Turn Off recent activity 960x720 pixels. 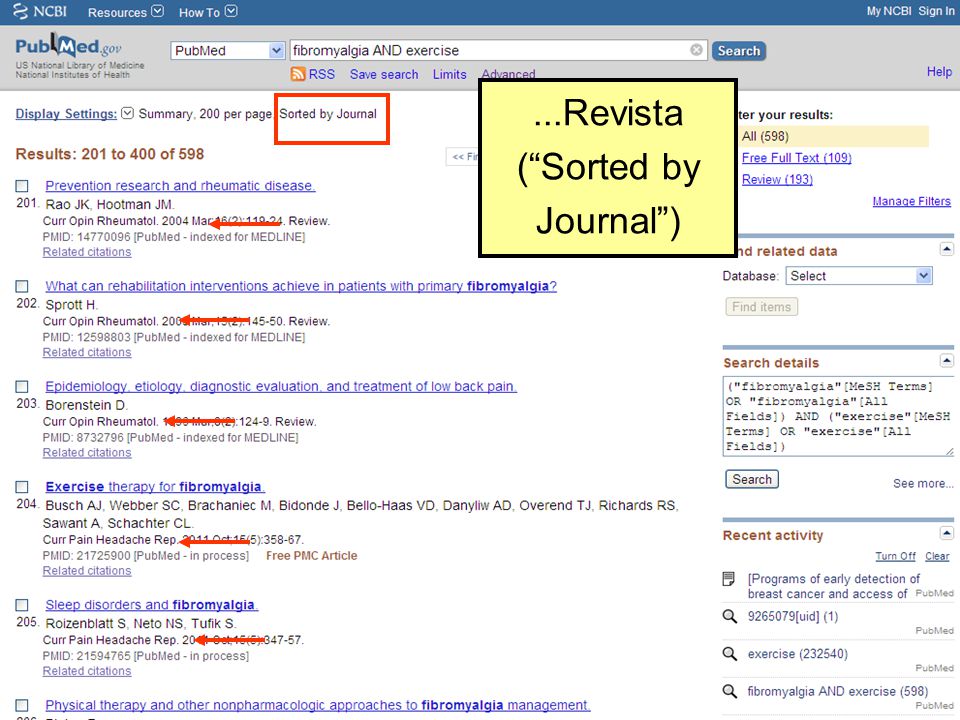(895, 556)
